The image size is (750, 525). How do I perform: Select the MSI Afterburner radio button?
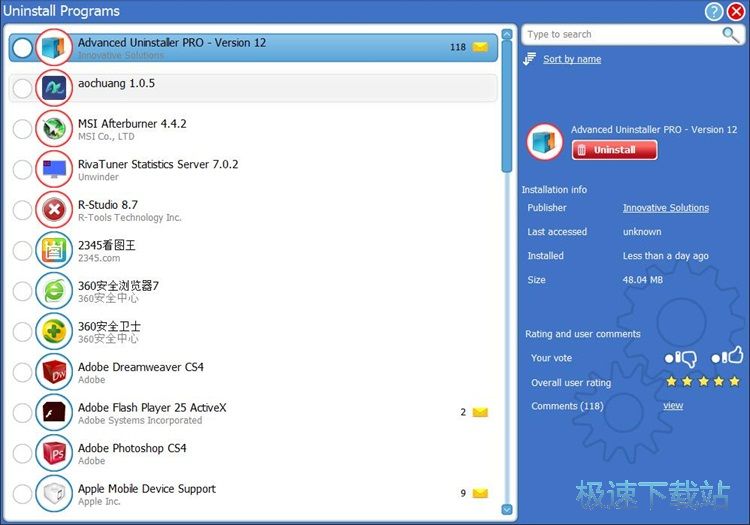coord(22,129)
